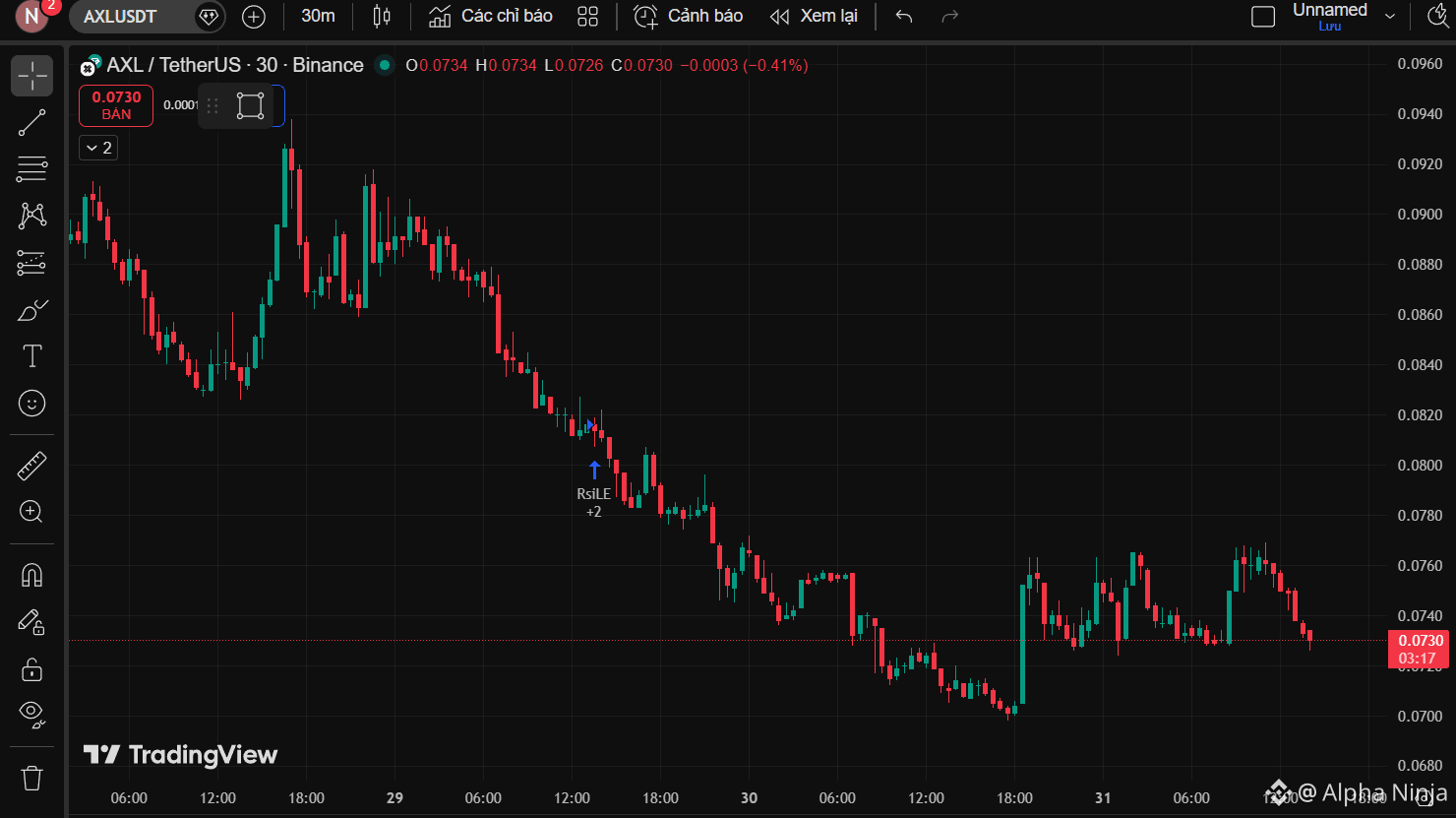Open quick search in the top right
The image size is (1456, 818).
pyautogui.click(x=1437, y=17)
